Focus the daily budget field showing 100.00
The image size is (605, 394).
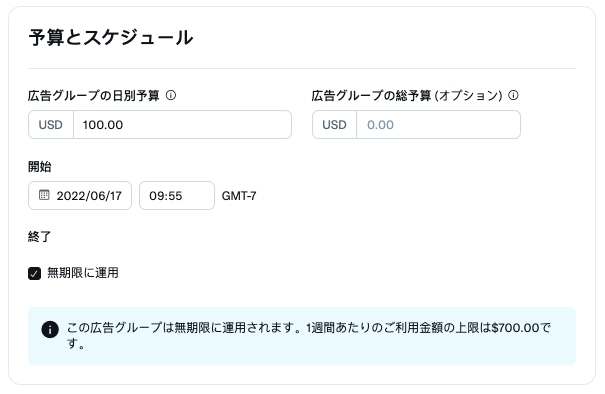[x=183, y=125]
